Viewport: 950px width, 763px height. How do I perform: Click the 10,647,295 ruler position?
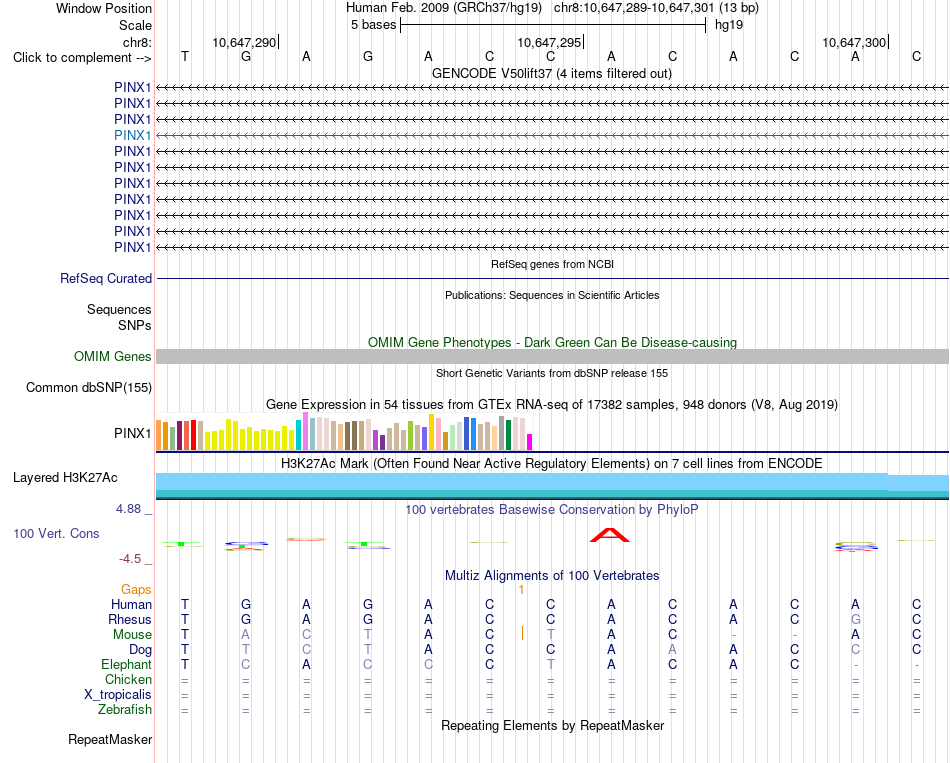(548, 42)
